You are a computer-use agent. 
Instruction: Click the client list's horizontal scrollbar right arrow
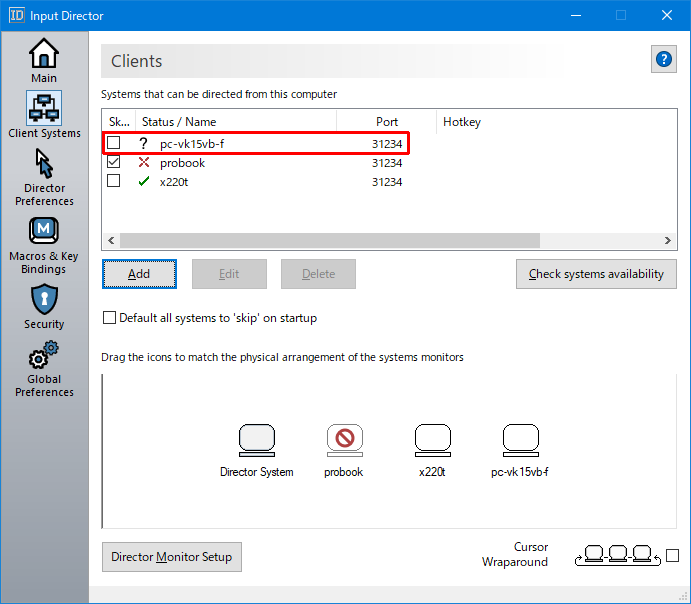pyautogui.click(x=669, y=241)
